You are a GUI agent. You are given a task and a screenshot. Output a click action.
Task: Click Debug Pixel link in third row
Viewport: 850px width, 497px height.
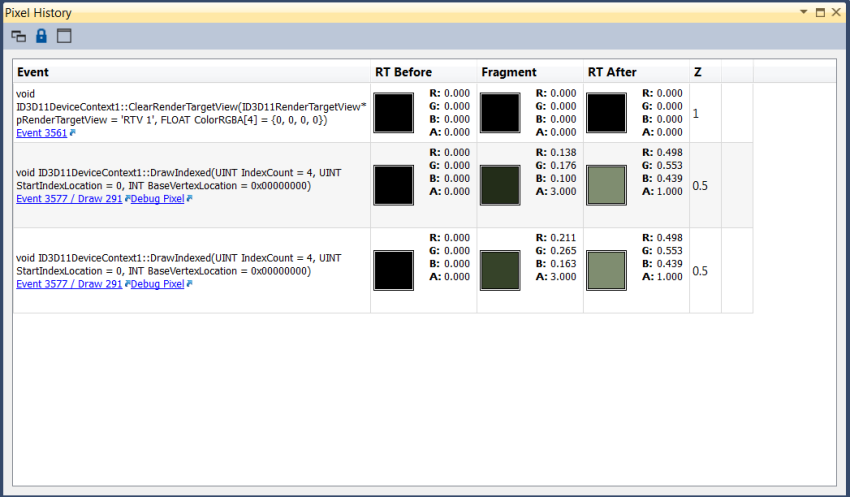(x=158, y=284)
